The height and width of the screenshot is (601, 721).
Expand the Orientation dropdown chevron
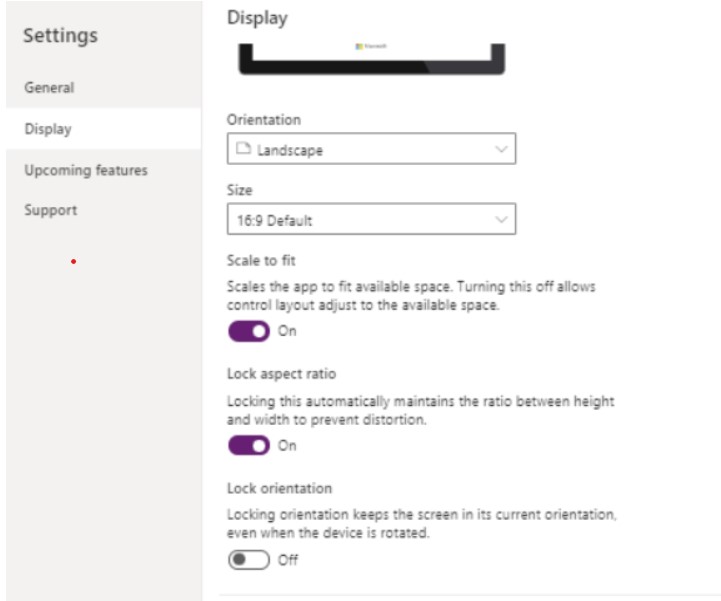tap(501, 150)
